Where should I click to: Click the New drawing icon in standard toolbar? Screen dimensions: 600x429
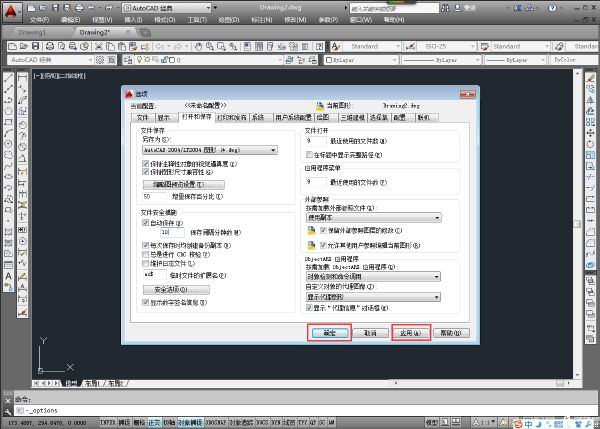click(12, 46)
